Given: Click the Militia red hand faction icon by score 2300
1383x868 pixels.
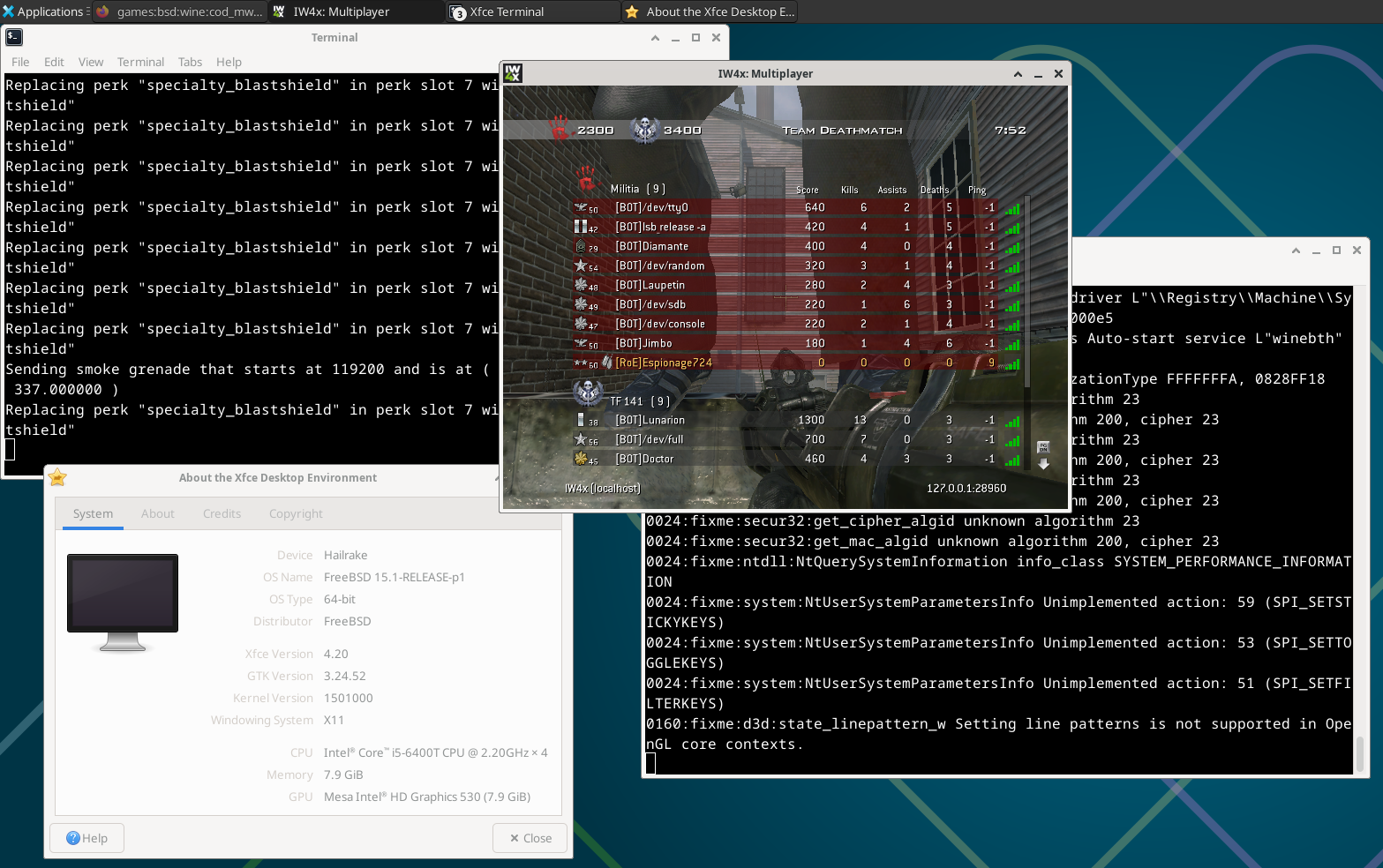Looking at the screenshot, I should coord(560,129).
